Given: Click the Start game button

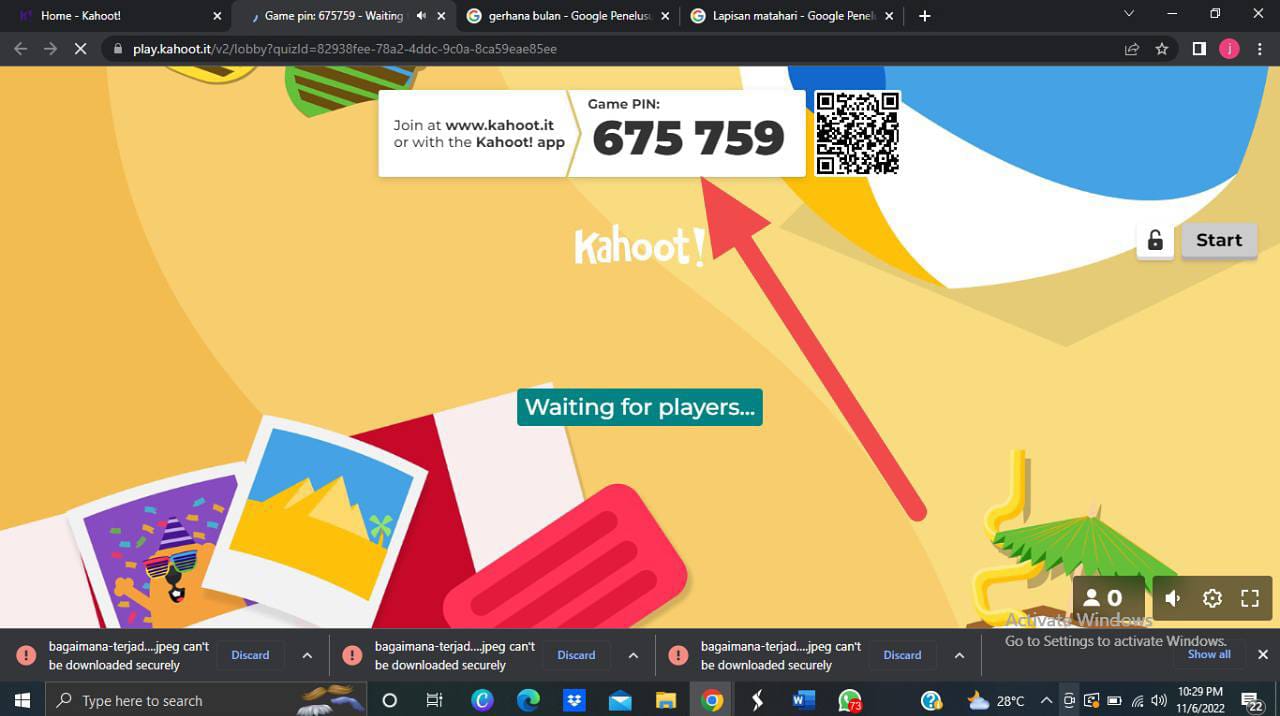Looking at the screenshot, I should (1219, 240).
